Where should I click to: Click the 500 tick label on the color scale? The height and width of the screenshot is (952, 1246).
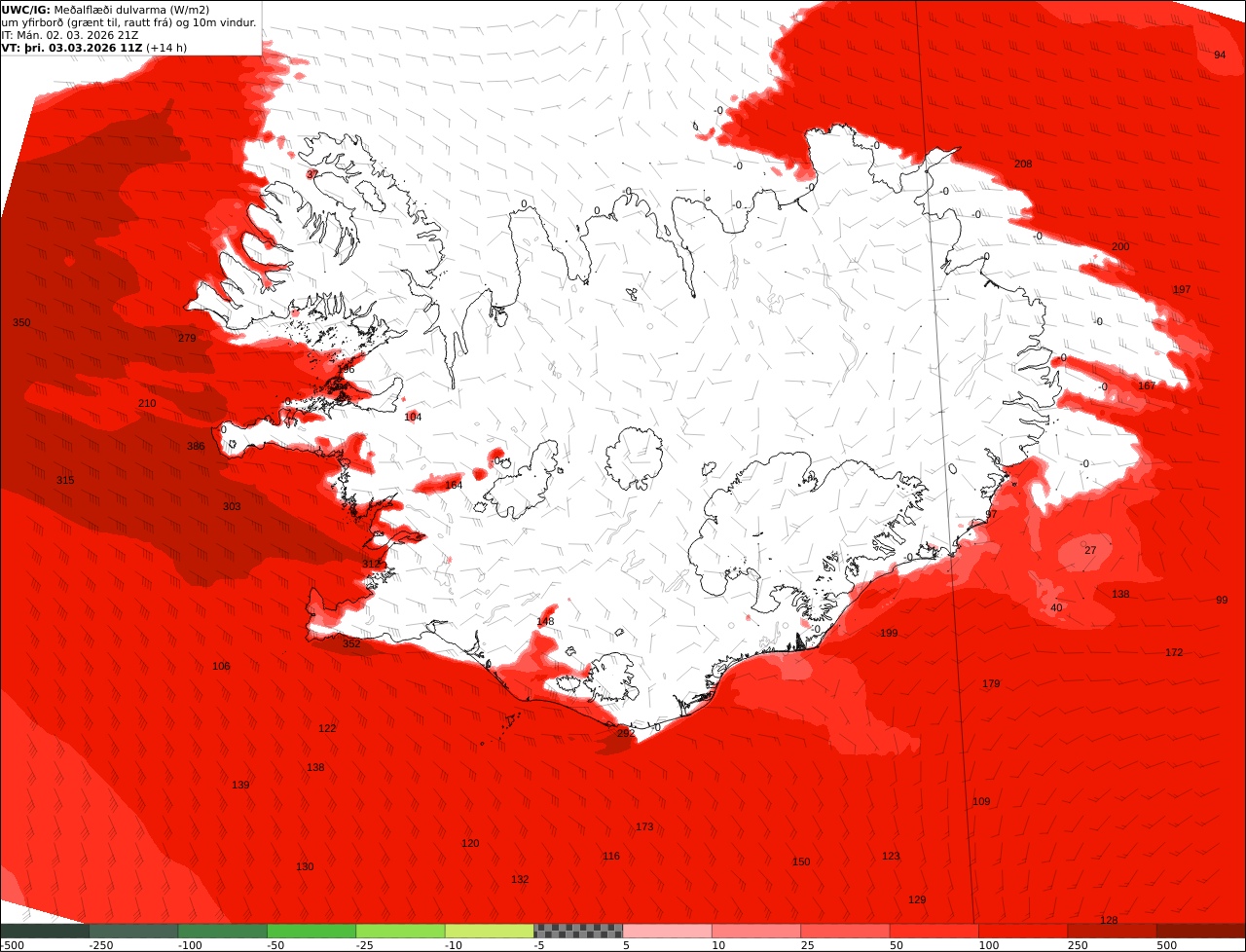tap(1168, 945)
